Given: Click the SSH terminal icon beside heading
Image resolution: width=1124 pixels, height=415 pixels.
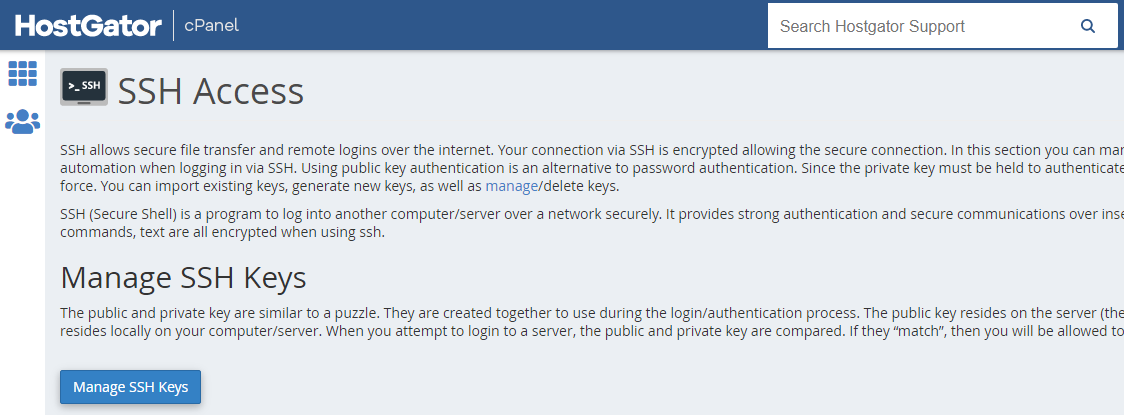Looking at the screenshot, I should pyautogui.click(x=84, y=87).
